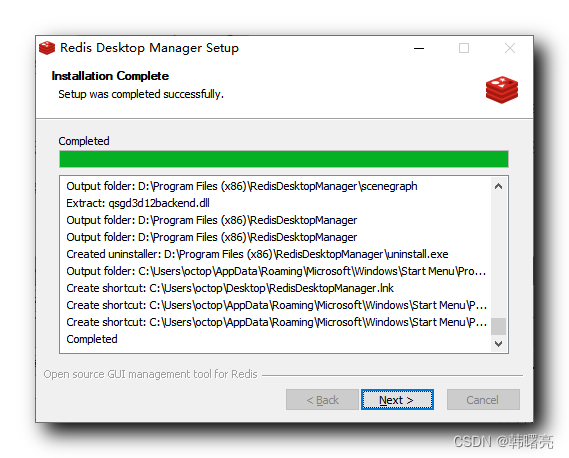Select the 'Extract: qsgd3d12backend.dll' log line
Viewport: 569px width, 458px height.
coord(138,203)
